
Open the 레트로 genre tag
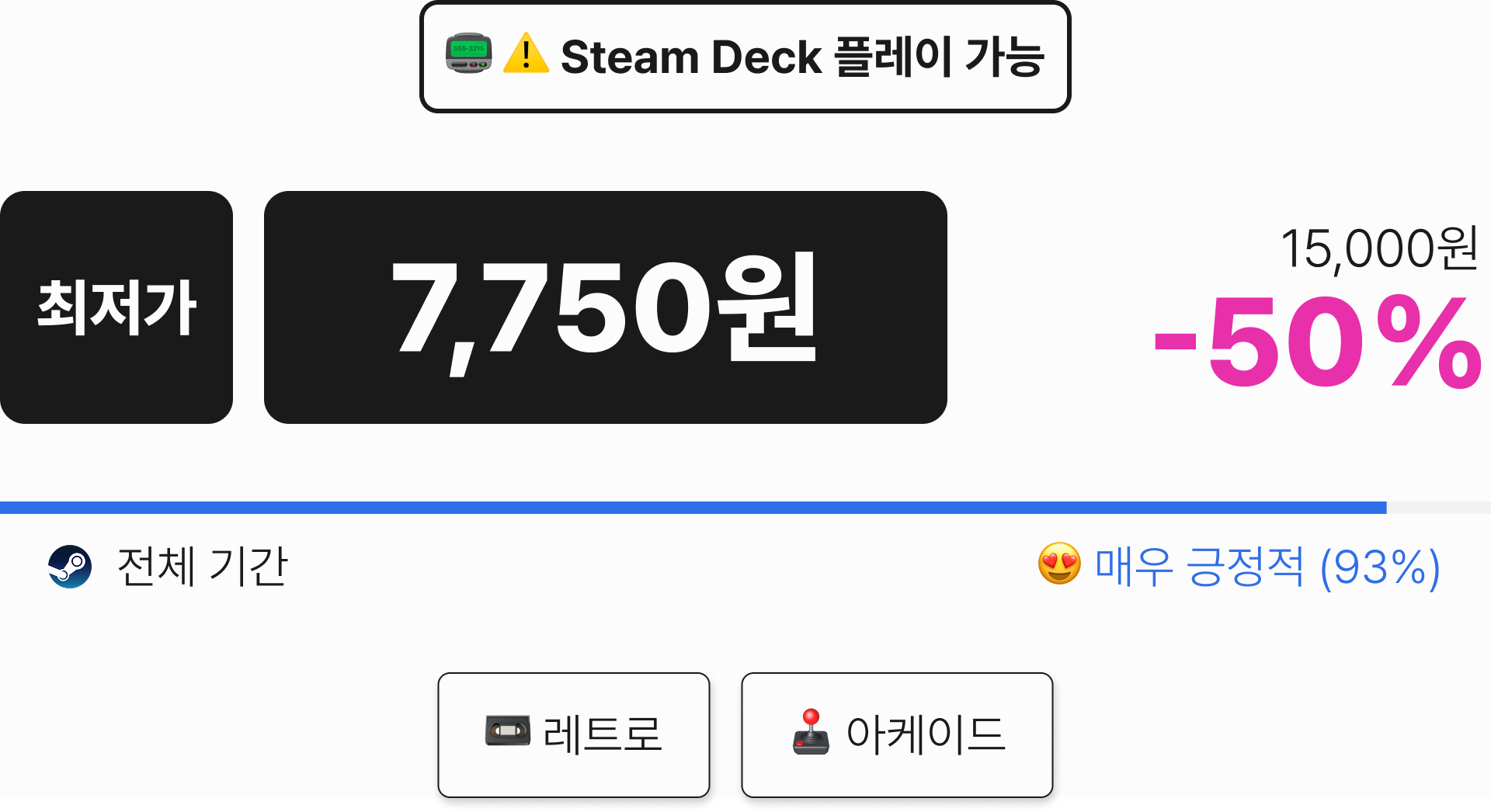(574, 734)
